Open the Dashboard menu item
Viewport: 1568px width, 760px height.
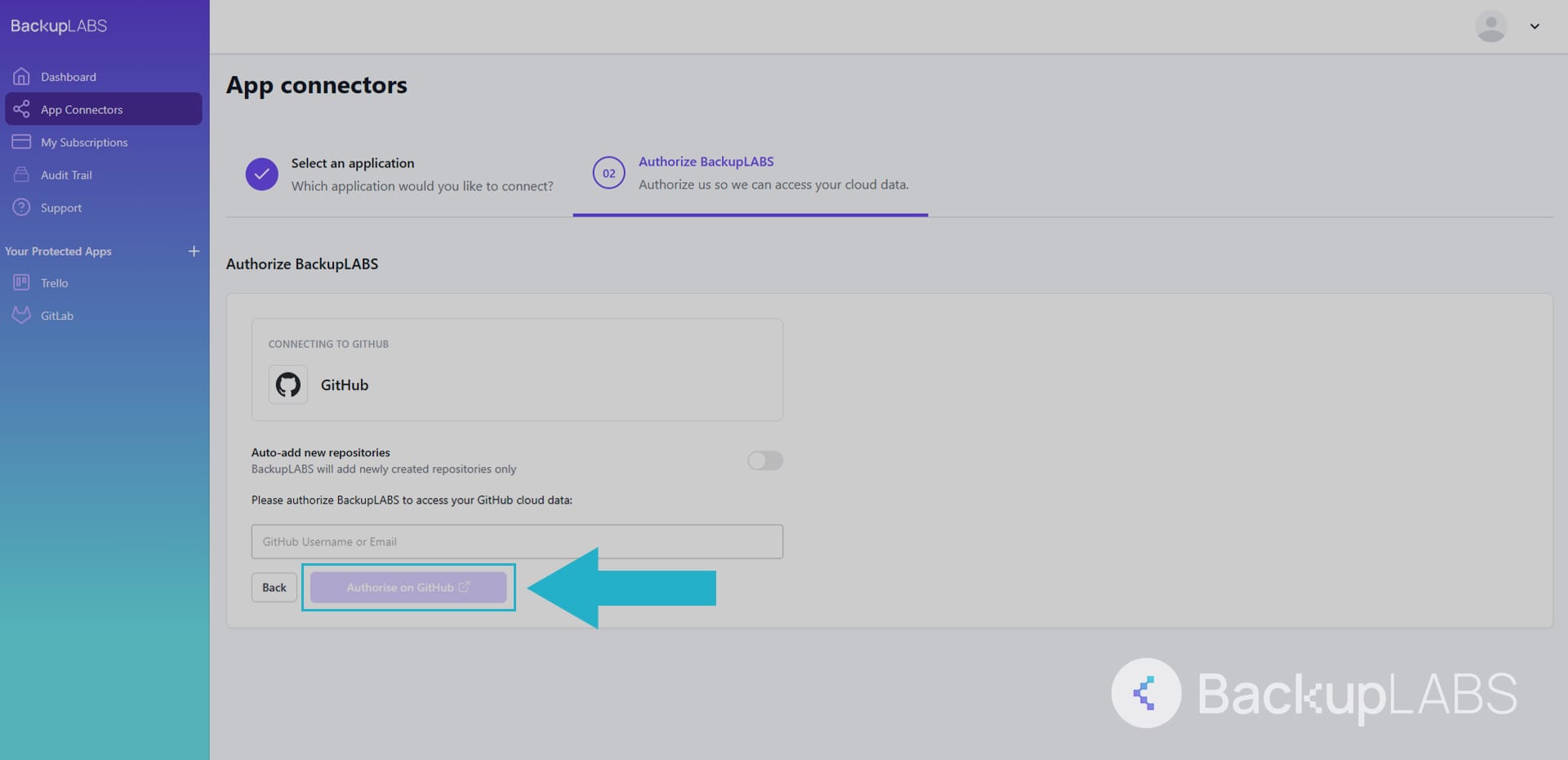69,76
